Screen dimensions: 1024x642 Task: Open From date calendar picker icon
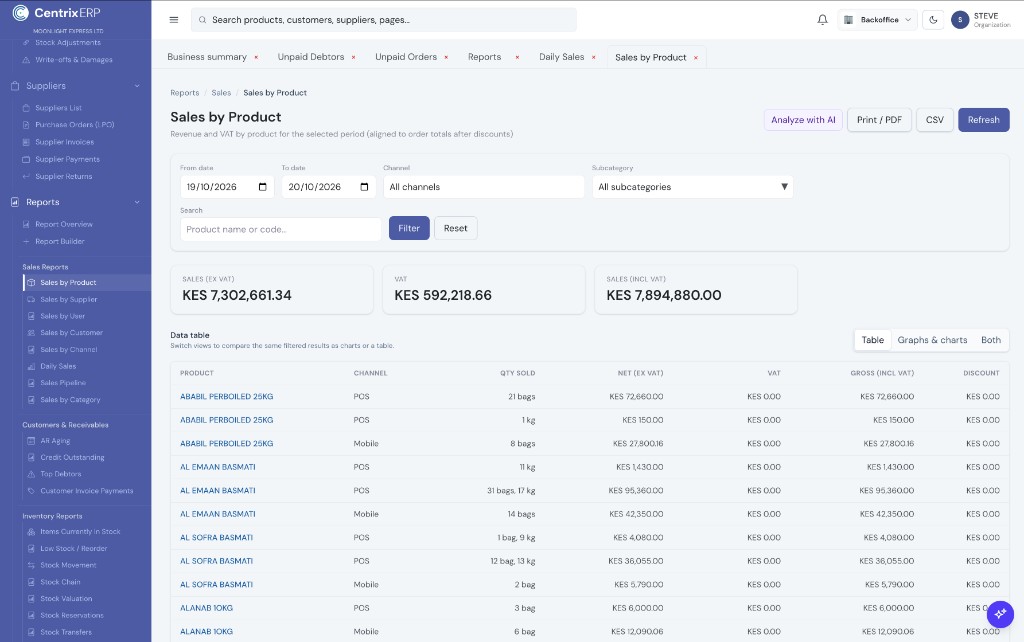[263, 187]
